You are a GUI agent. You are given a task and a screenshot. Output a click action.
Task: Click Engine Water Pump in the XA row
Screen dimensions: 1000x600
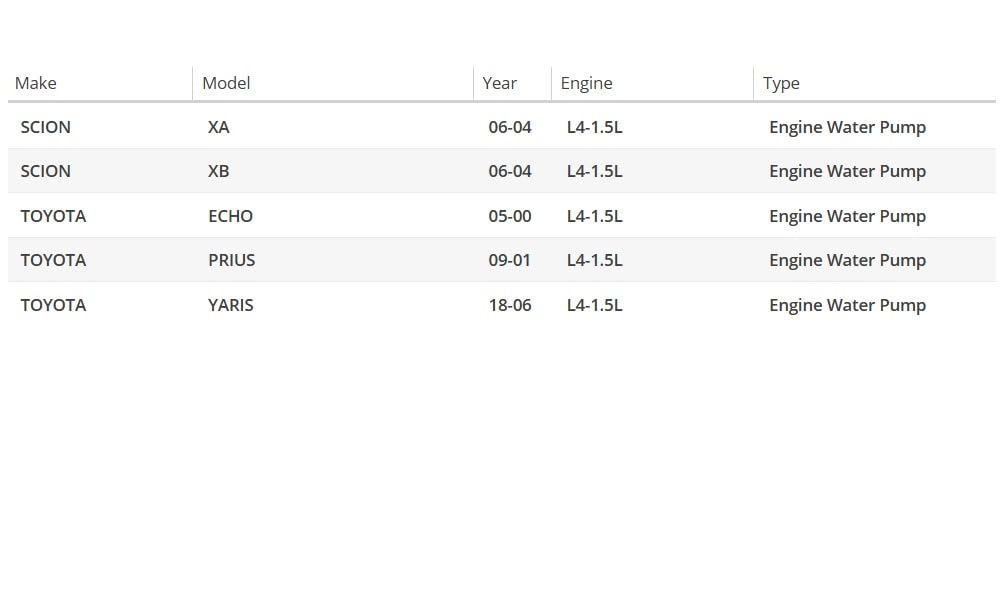(x=847, y=127)
